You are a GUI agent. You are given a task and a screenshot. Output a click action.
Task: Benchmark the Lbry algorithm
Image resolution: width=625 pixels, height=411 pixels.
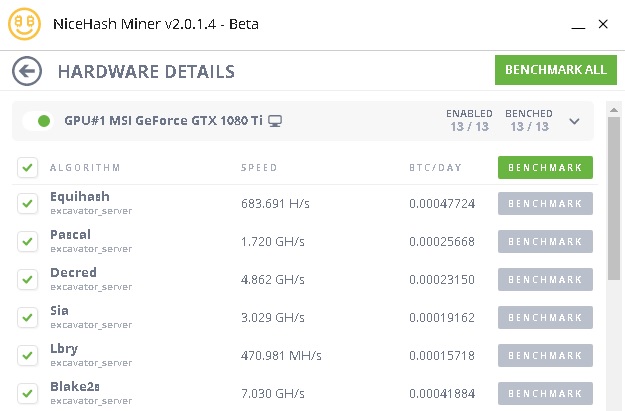[x=545, y=355]
